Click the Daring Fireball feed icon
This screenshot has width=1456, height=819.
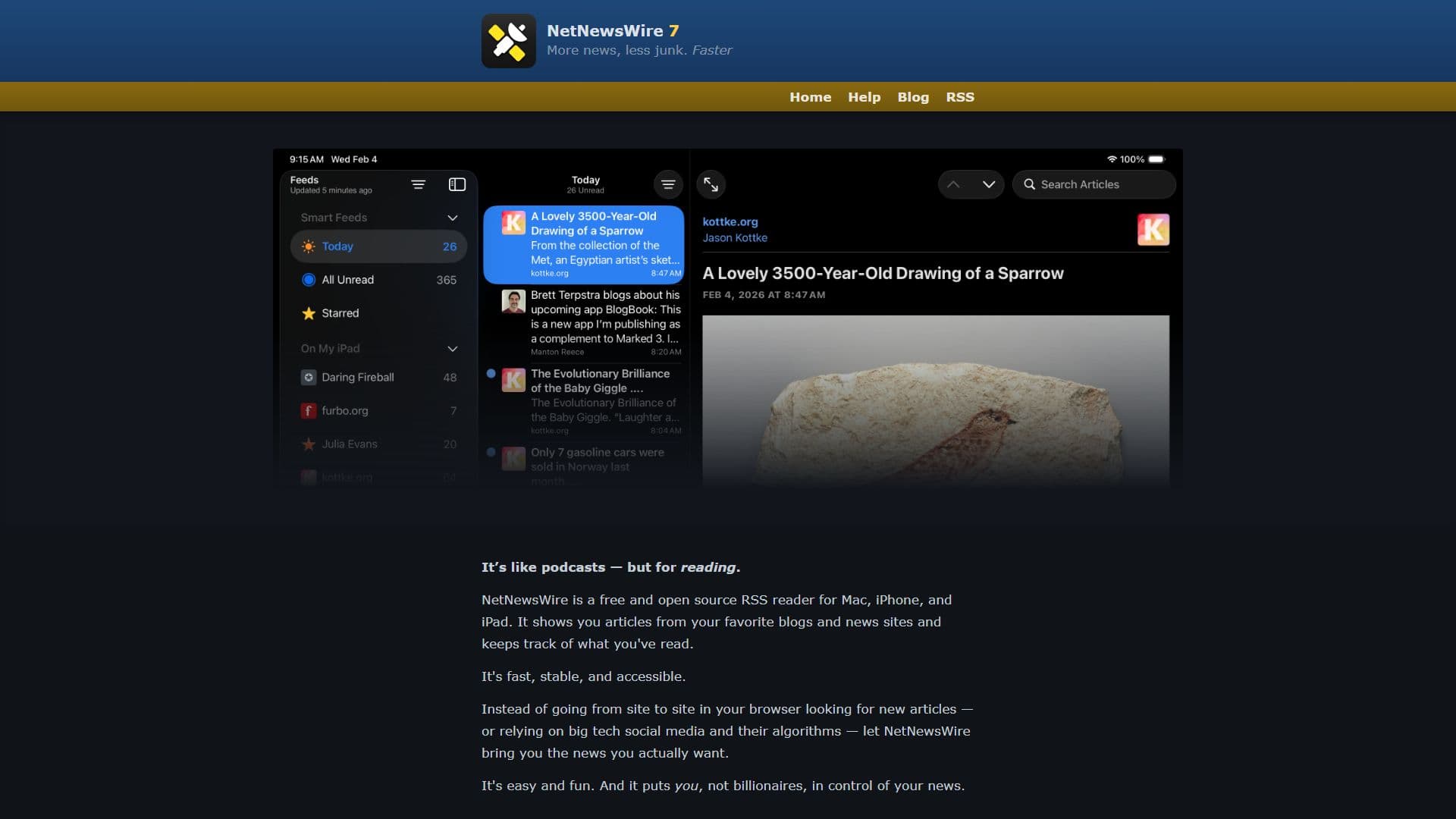point(308,377)
